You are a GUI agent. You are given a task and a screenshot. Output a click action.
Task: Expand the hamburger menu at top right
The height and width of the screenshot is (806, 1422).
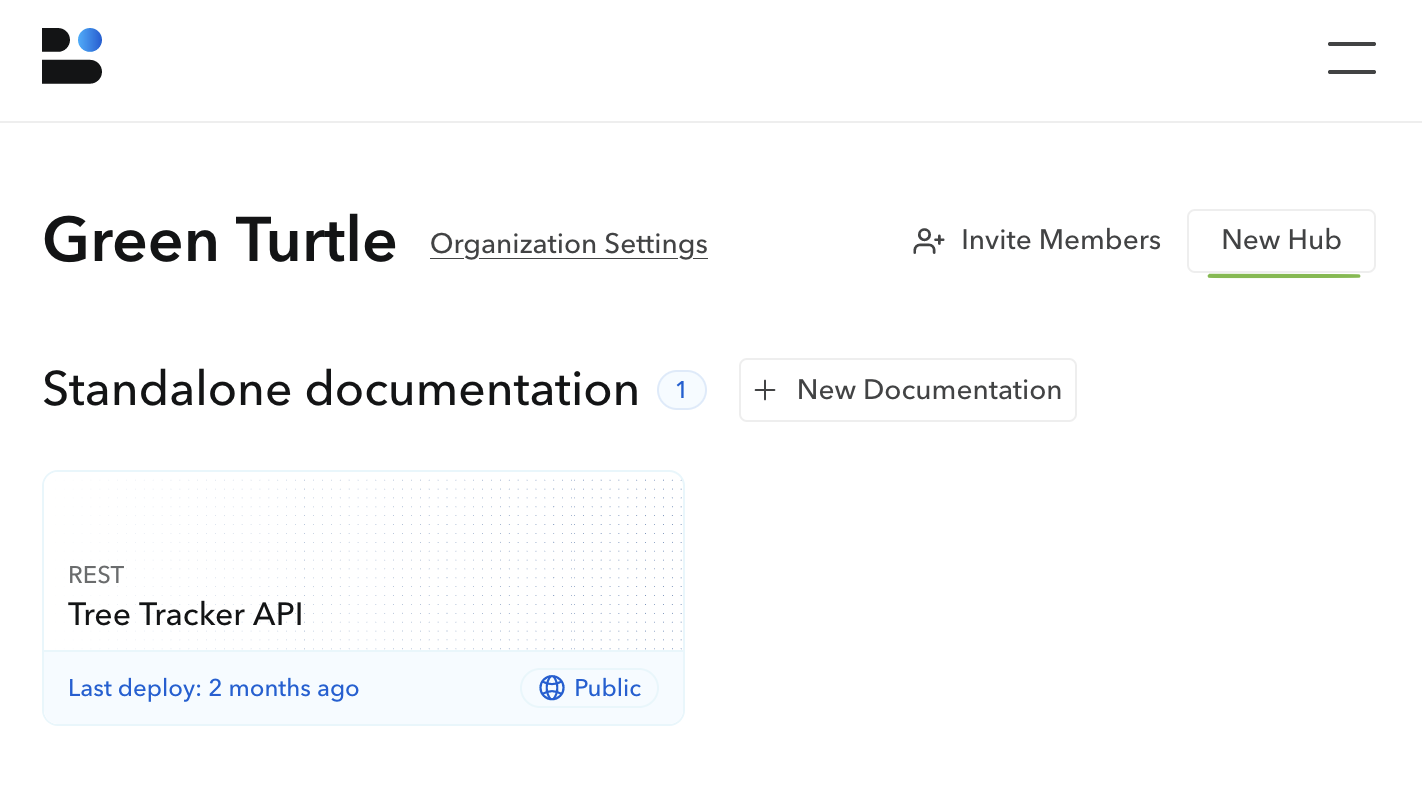point(1351,57)
